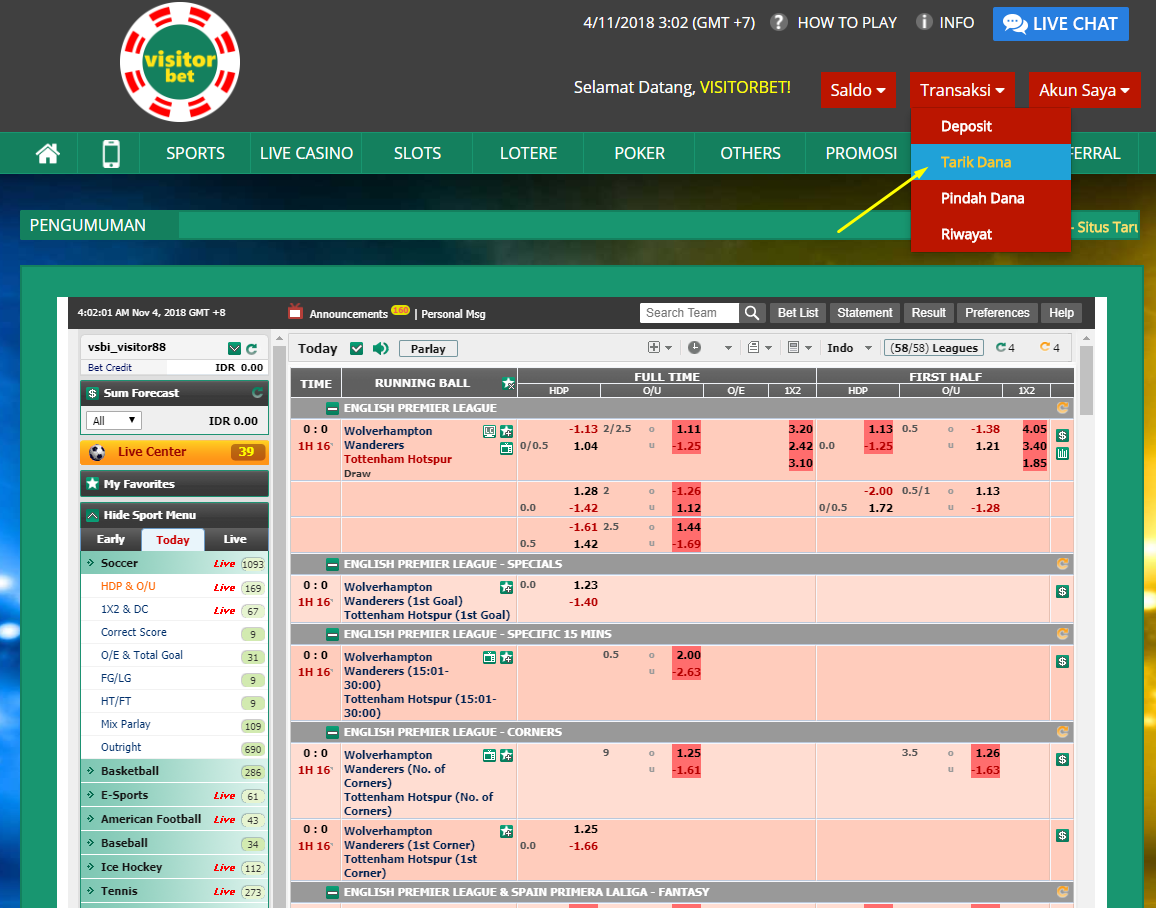
Task: Click dollar icon in Corners No. of Corners row
Action: coord(1062,759)
